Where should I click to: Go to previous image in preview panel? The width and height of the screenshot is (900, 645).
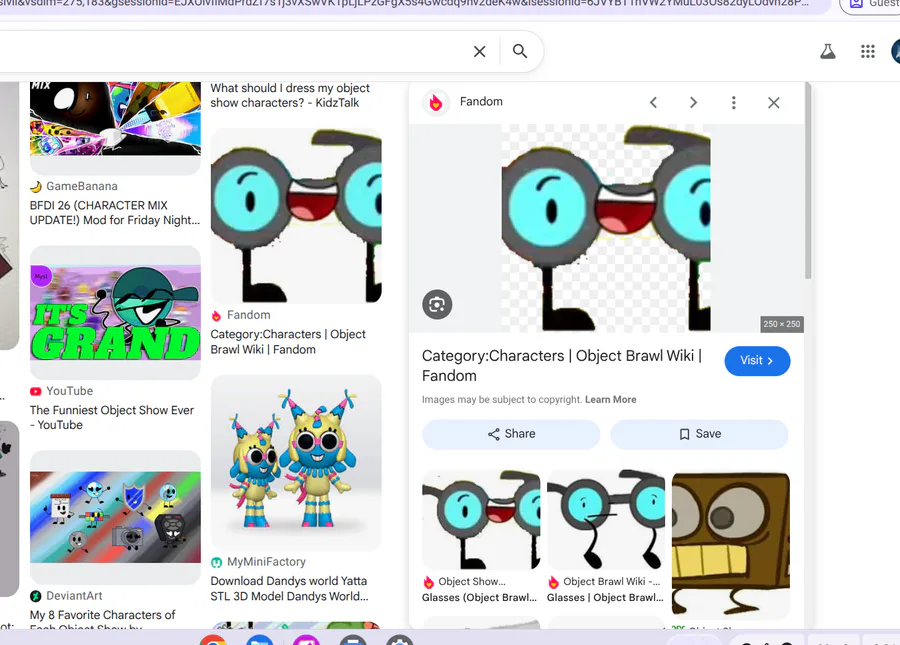tap(653, 103)
